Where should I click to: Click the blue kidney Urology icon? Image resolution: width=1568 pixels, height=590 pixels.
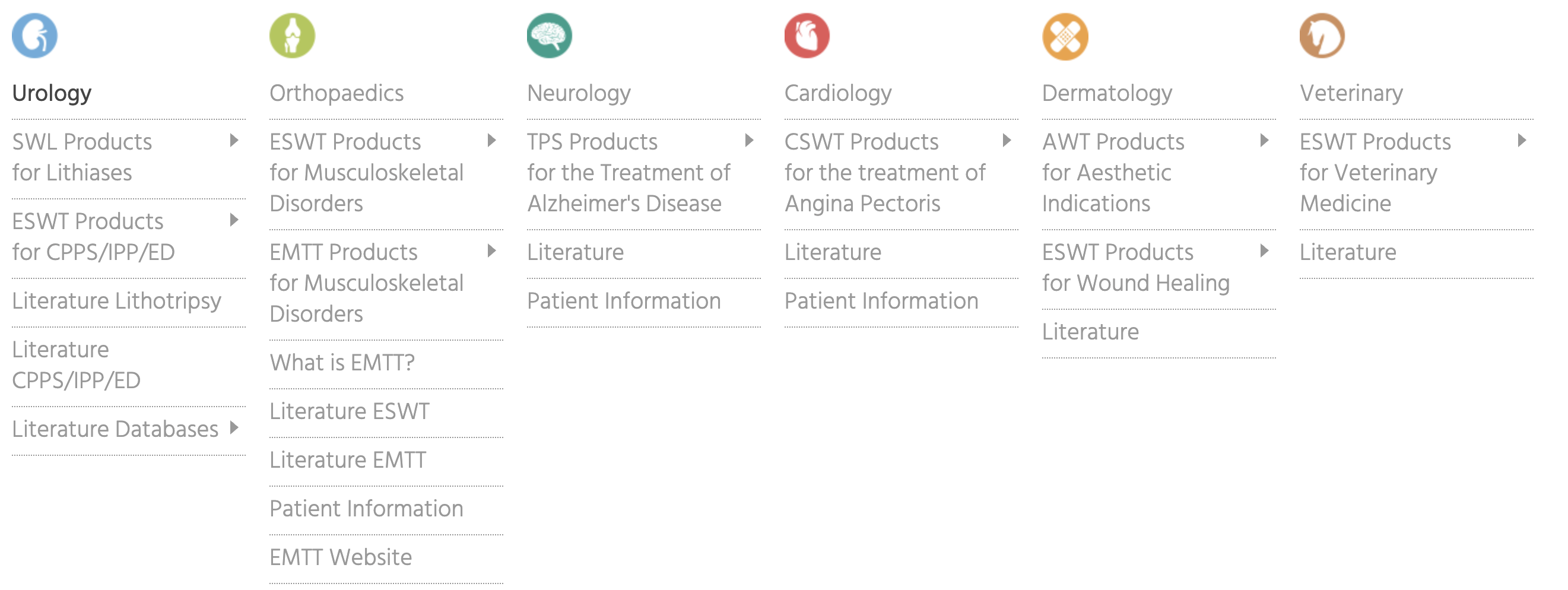(34, 36)
